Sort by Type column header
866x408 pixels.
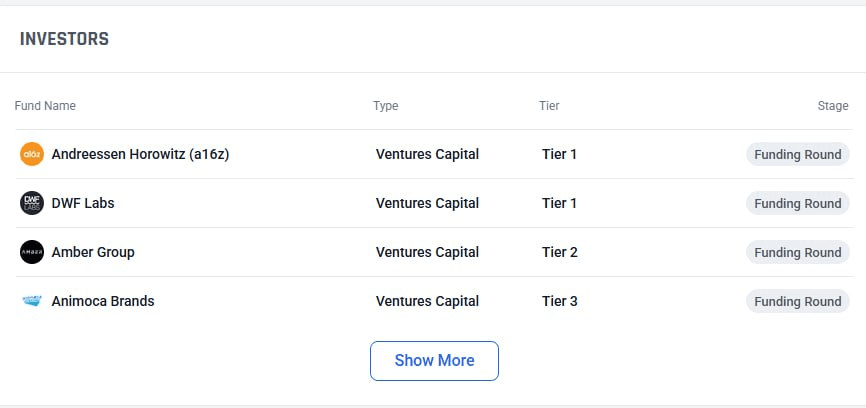click(x=386, y=105)
